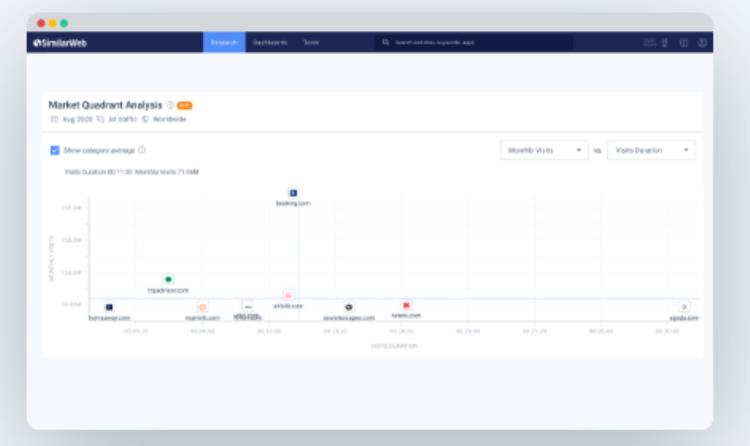Click the Worldwide country label

(169, 119)
